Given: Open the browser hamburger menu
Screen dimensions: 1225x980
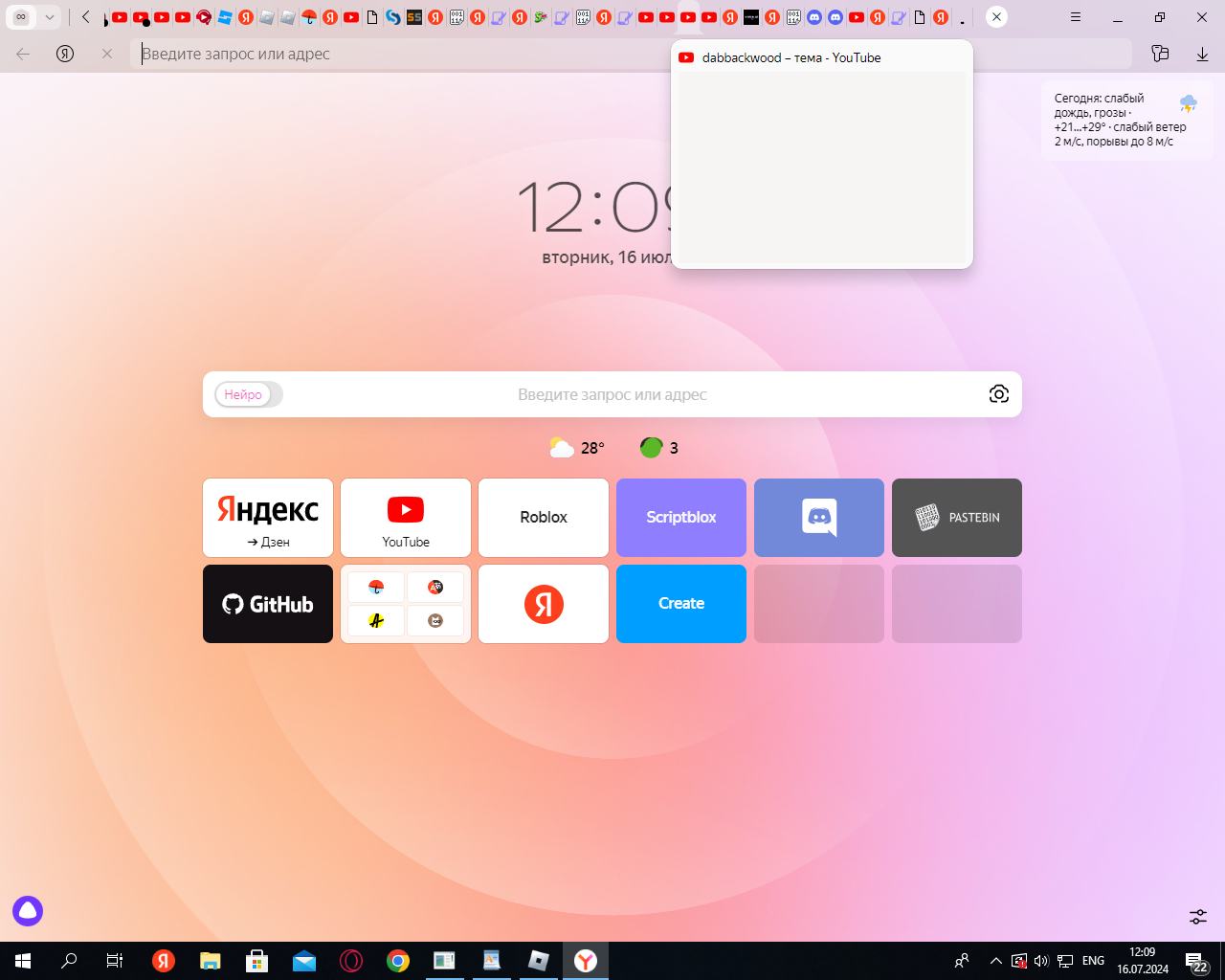Looking at the screenshot, I should point(1076,17).
